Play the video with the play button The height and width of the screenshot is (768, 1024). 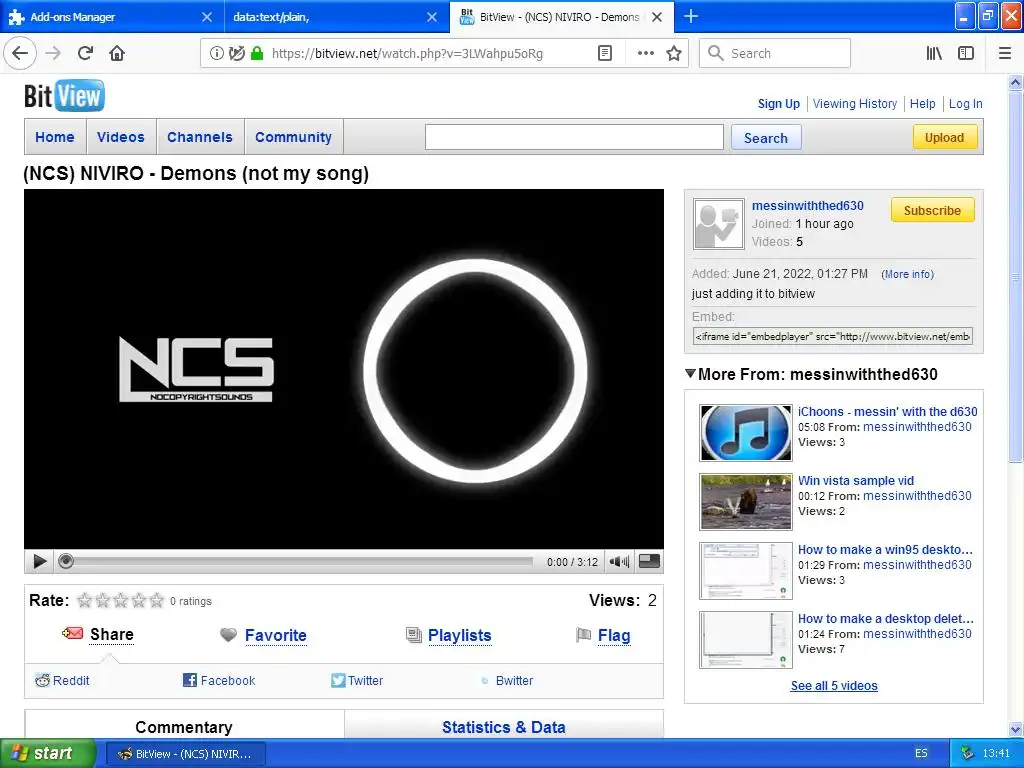point(39,562)
